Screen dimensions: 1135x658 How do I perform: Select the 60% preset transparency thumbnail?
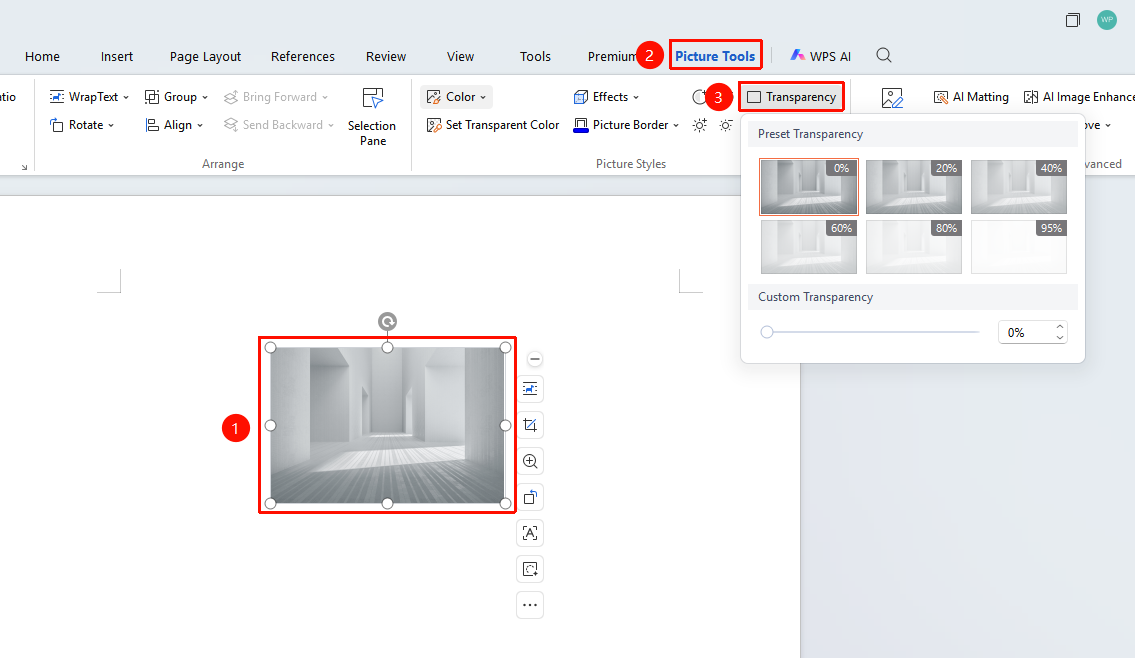pos(809,247)
